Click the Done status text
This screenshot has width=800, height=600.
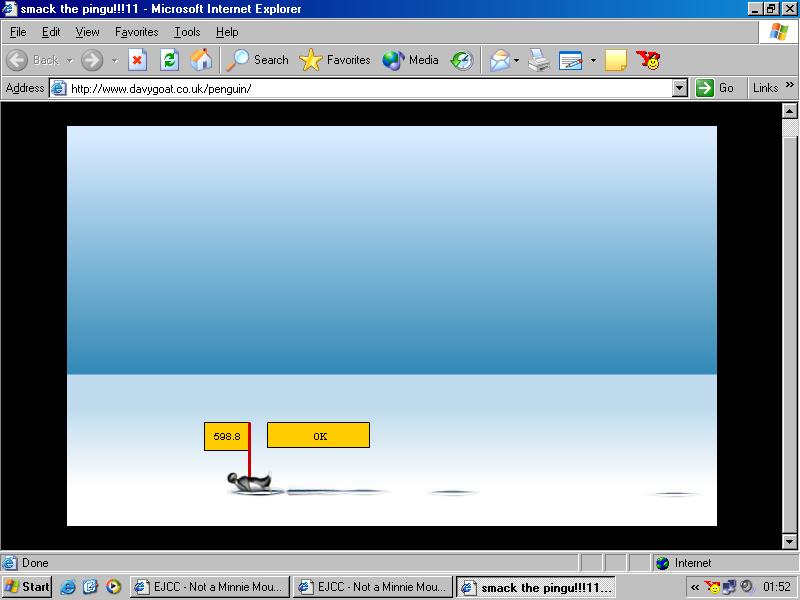coord(35,563)
